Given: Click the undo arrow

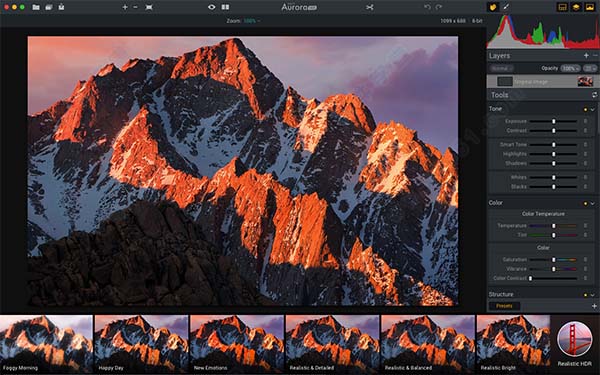Looking at the screenshot, I should pos(427,7).
